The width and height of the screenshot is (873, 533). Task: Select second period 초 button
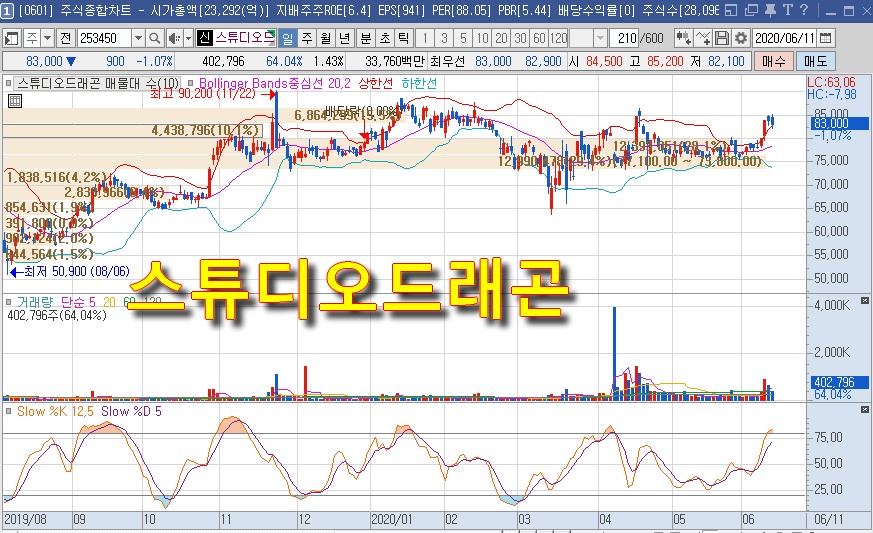point(385,38)
